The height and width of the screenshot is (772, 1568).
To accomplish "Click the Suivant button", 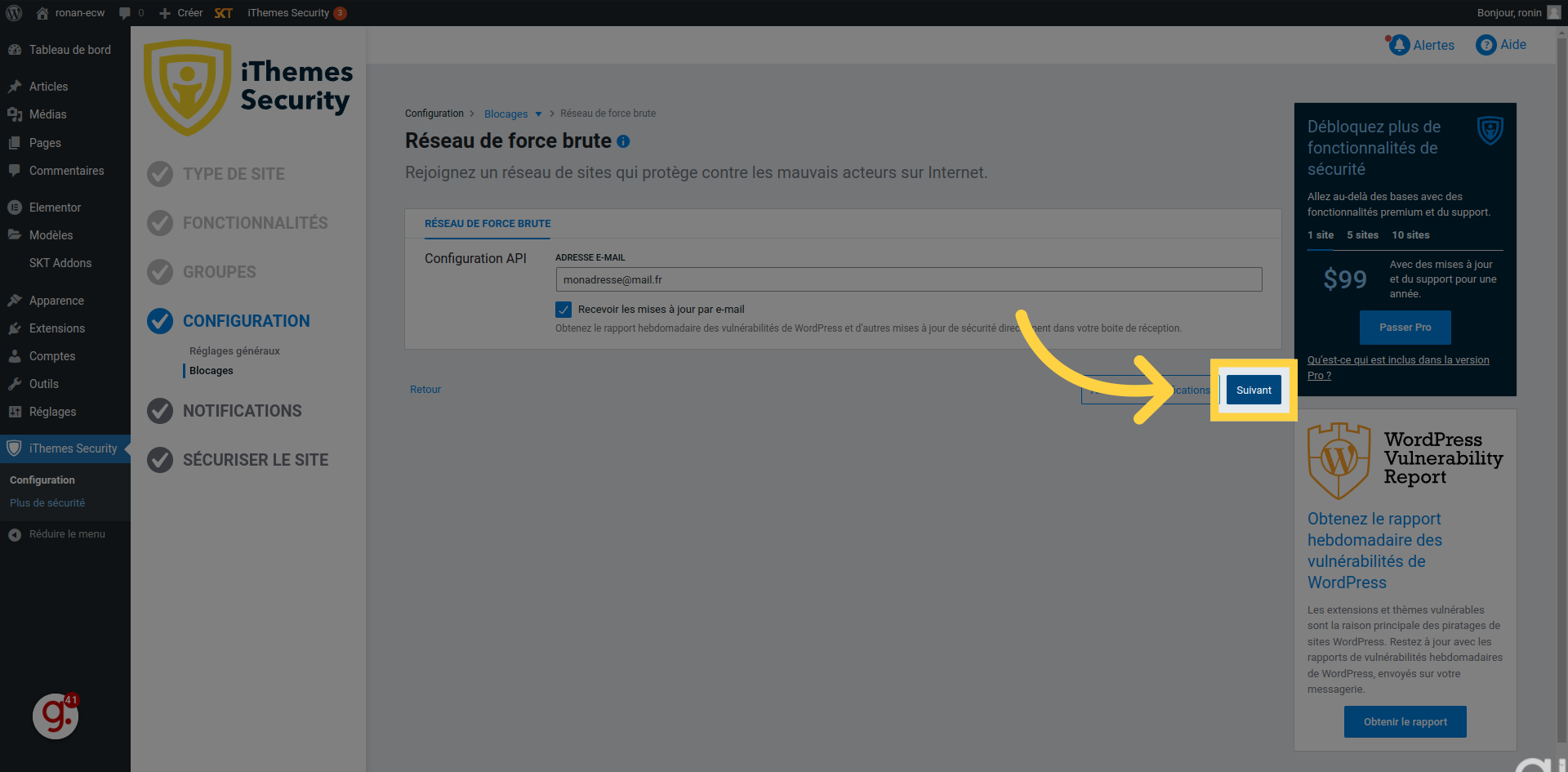I will [x=1254, y=390].
